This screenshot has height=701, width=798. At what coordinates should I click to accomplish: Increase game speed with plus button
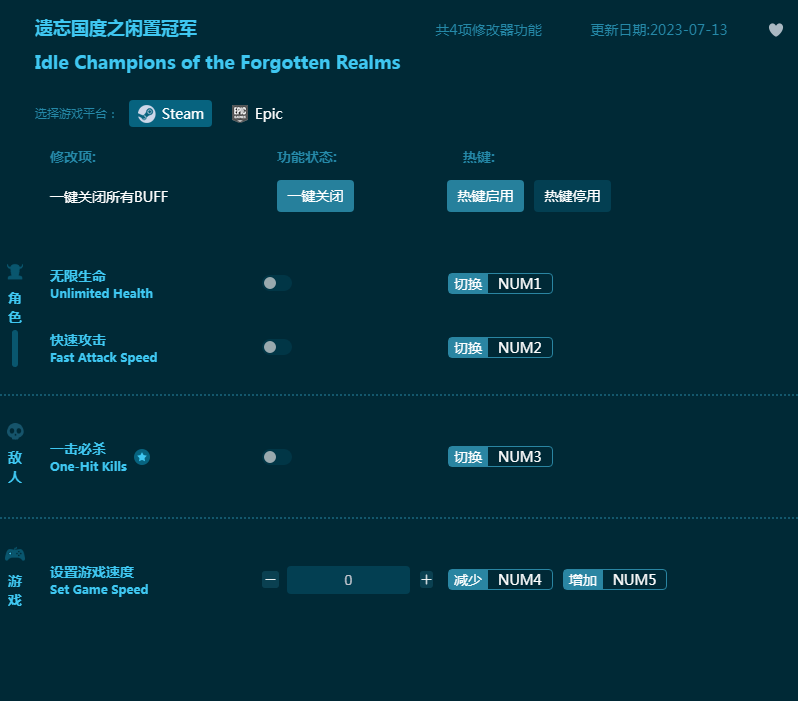point(426,580)
